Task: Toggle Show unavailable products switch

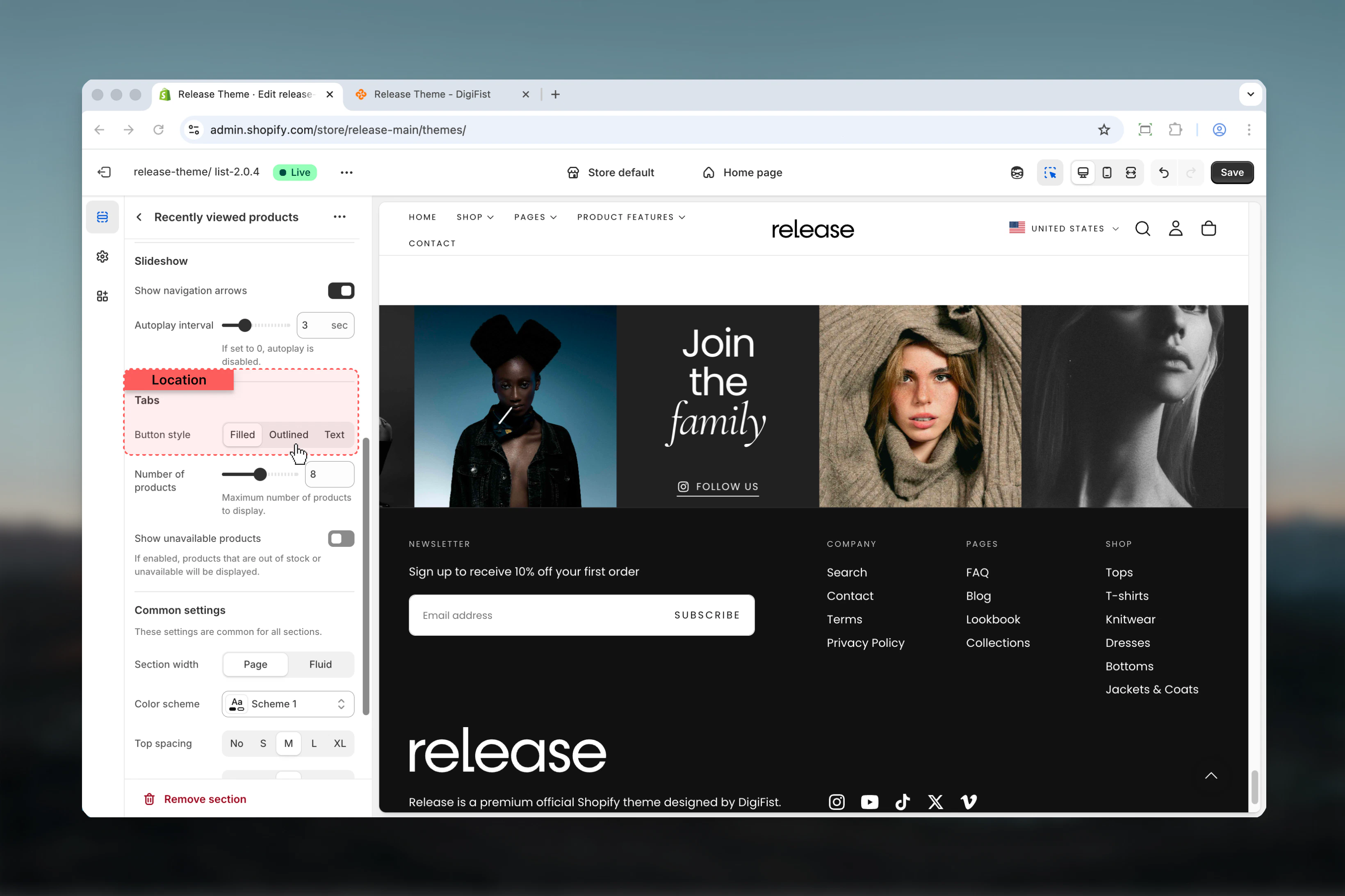Action: tap(341, 538)
